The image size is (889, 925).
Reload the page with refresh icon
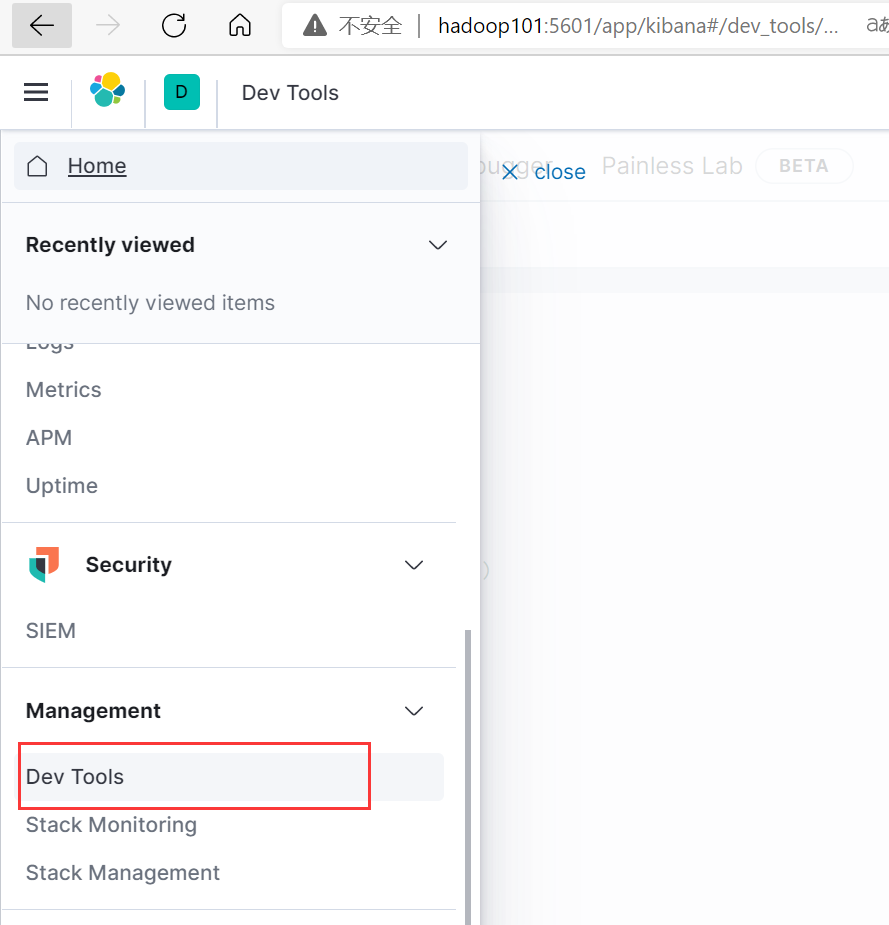click(x=174, y=26)
